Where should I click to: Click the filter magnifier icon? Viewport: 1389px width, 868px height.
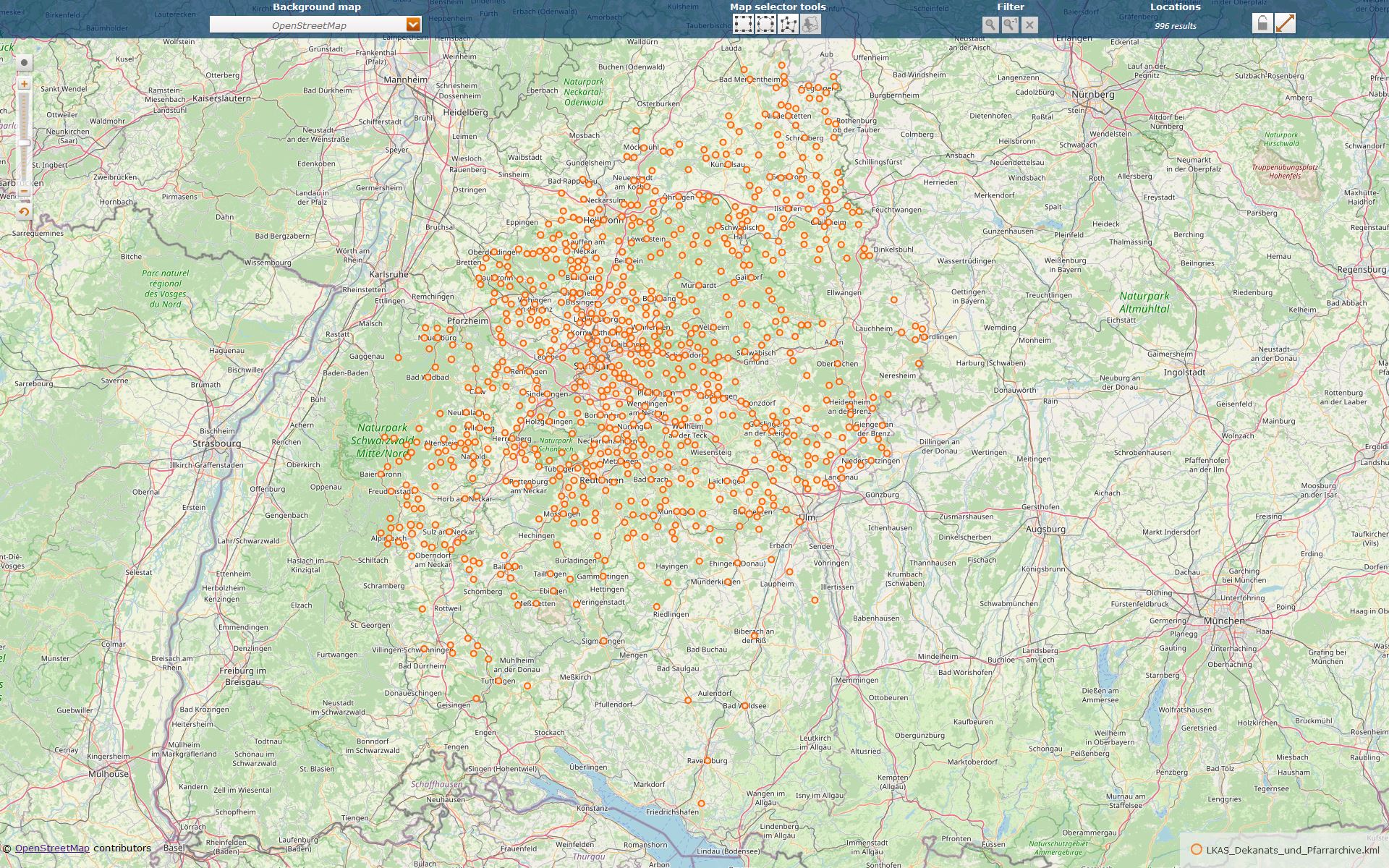click(x=990, y=25)
